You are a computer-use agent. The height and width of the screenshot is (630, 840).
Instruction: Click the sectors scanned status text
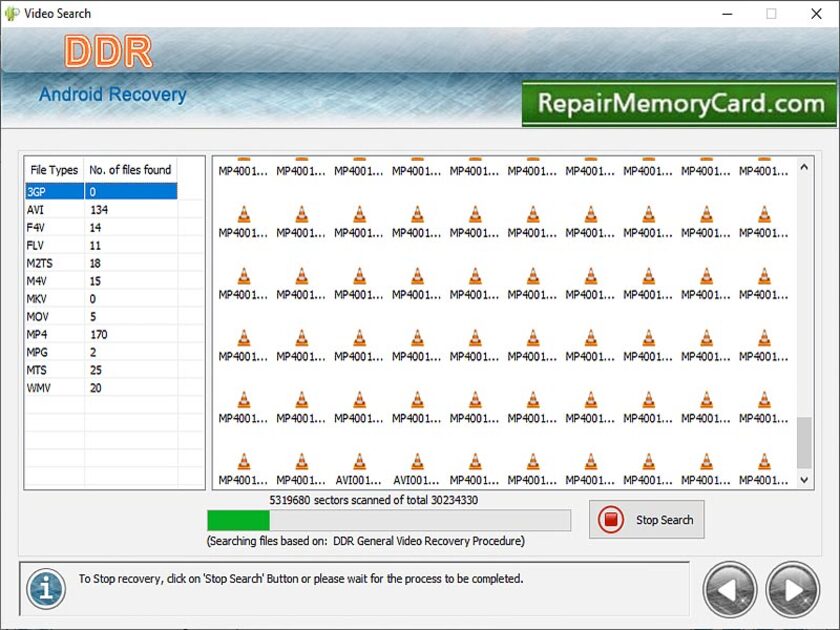point(373,500)
